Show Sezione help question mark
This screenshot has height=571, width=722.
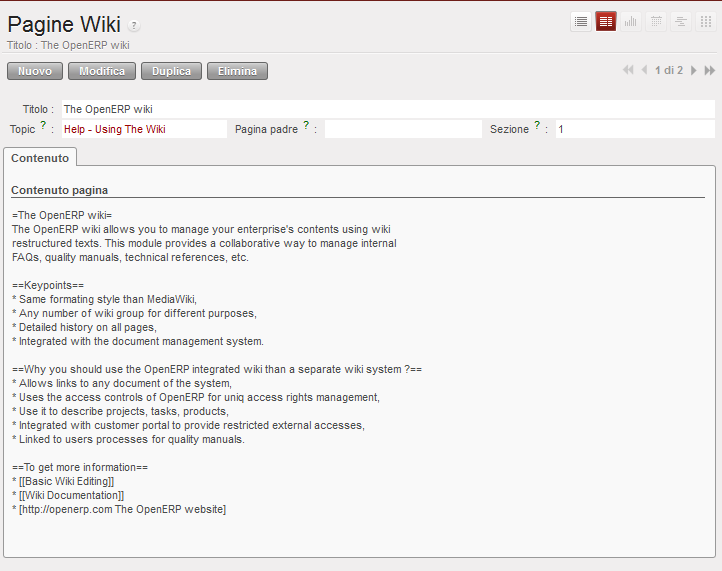[x=537, y=125]
